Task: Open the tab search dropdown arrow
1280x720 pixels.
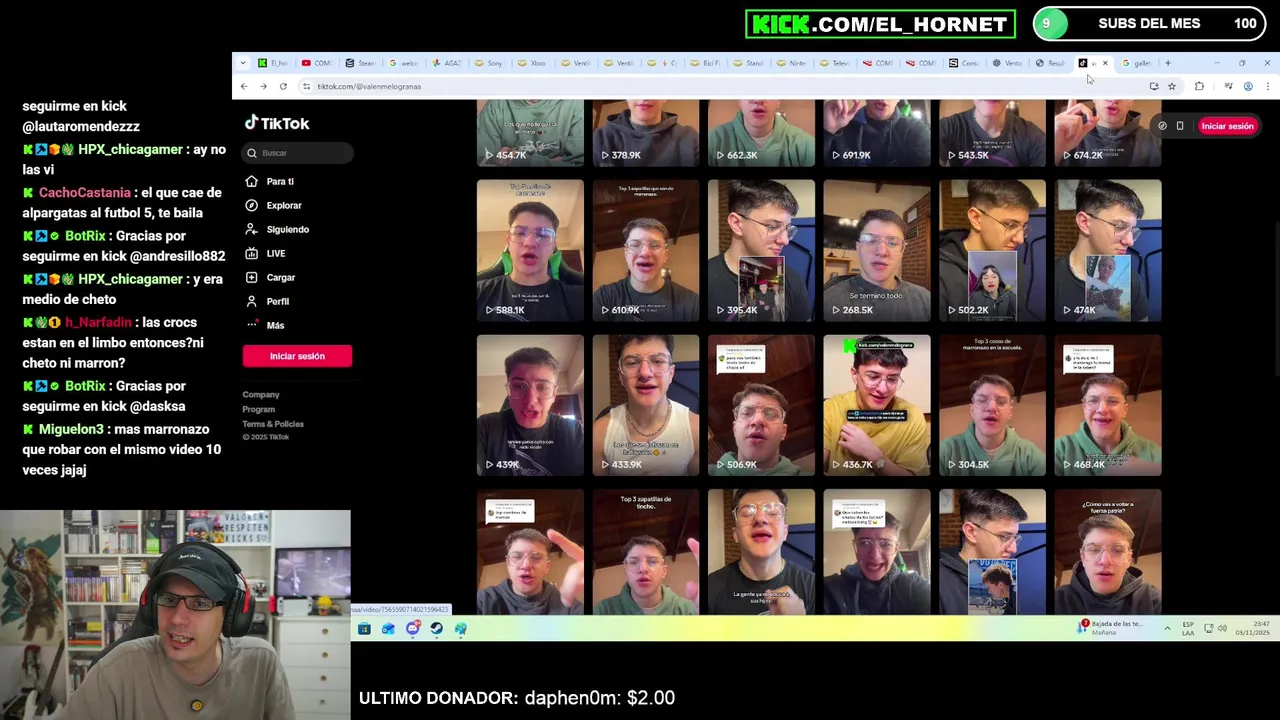Action: tap(242, 63)
